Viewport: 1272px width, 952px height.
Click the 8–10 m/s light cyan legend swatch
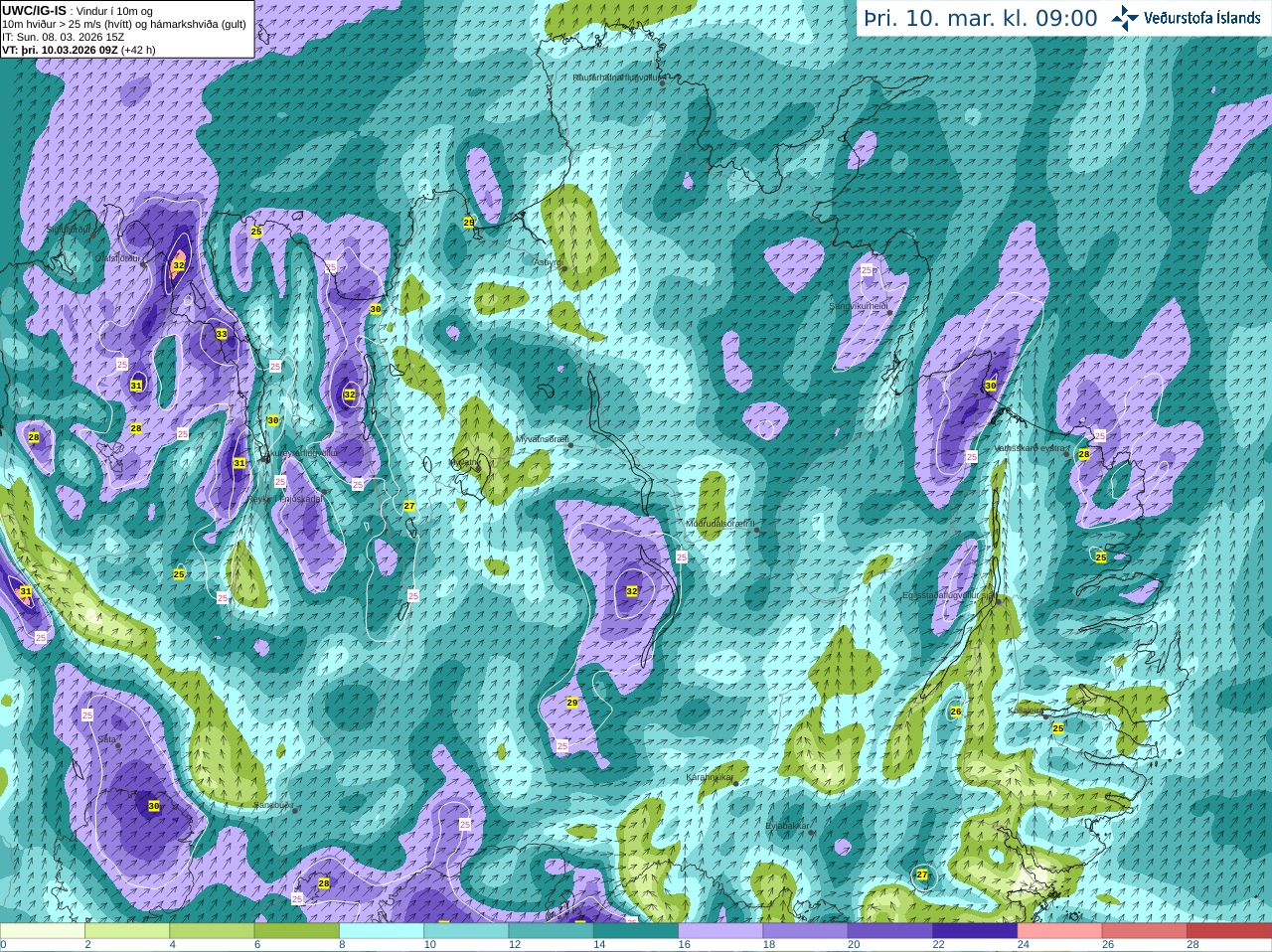(382, 931)
